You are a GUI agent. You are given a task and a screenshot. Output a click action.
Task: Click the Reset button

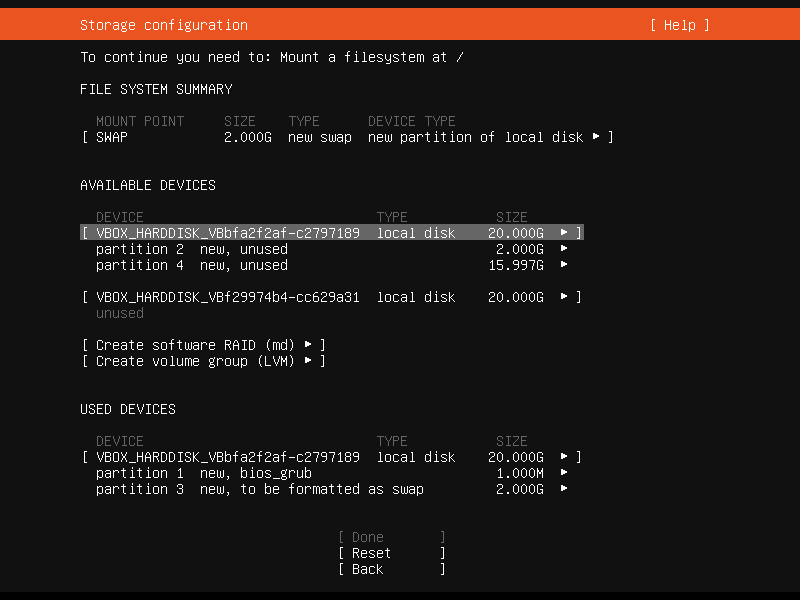pos(392,553)
